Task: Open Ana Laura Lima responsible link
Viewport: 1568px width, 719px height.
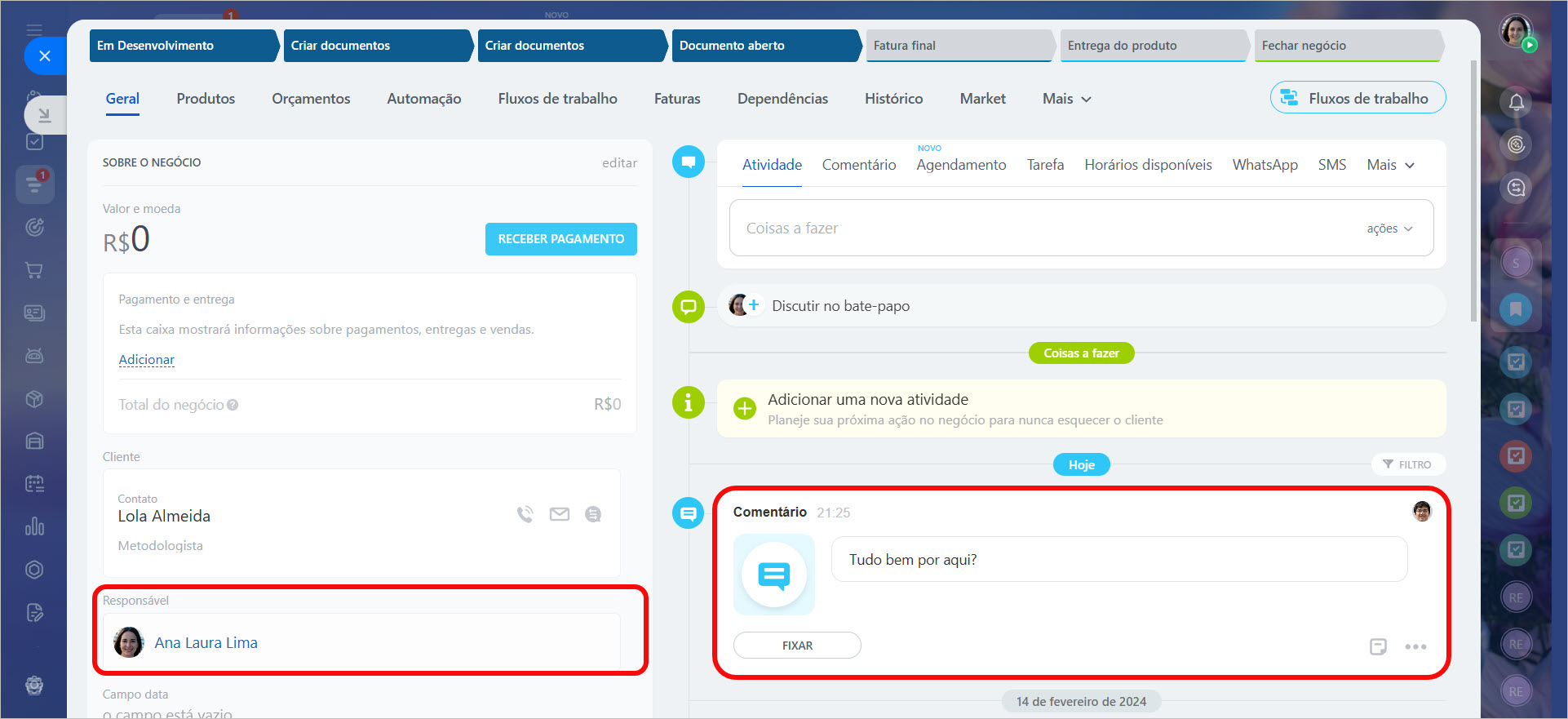Action: pos(206,643)
